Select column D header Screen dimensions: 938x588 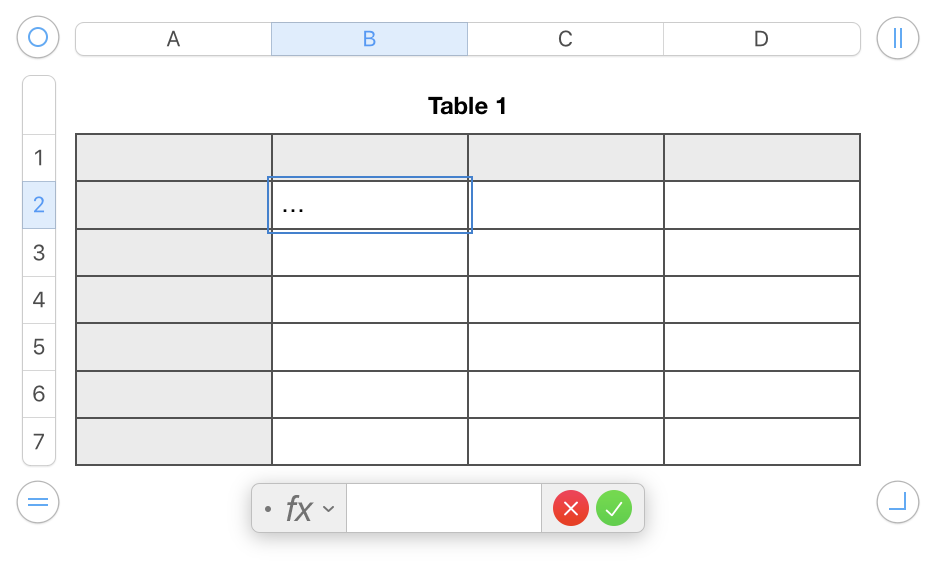click(x=761, y=39)
